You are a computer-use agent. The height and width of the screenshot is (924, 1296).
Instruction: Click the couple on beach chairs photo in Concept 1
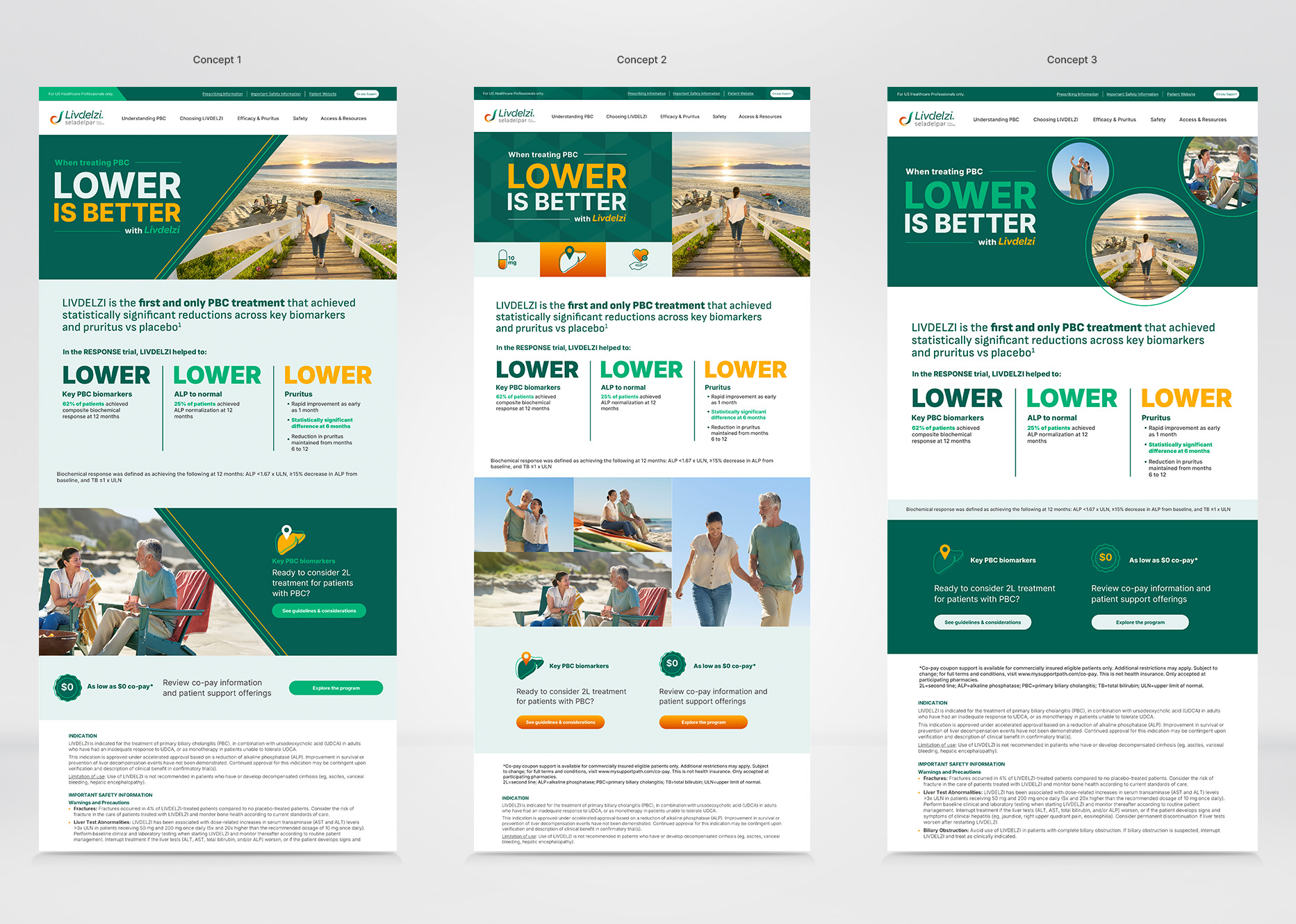click(125, 581)
